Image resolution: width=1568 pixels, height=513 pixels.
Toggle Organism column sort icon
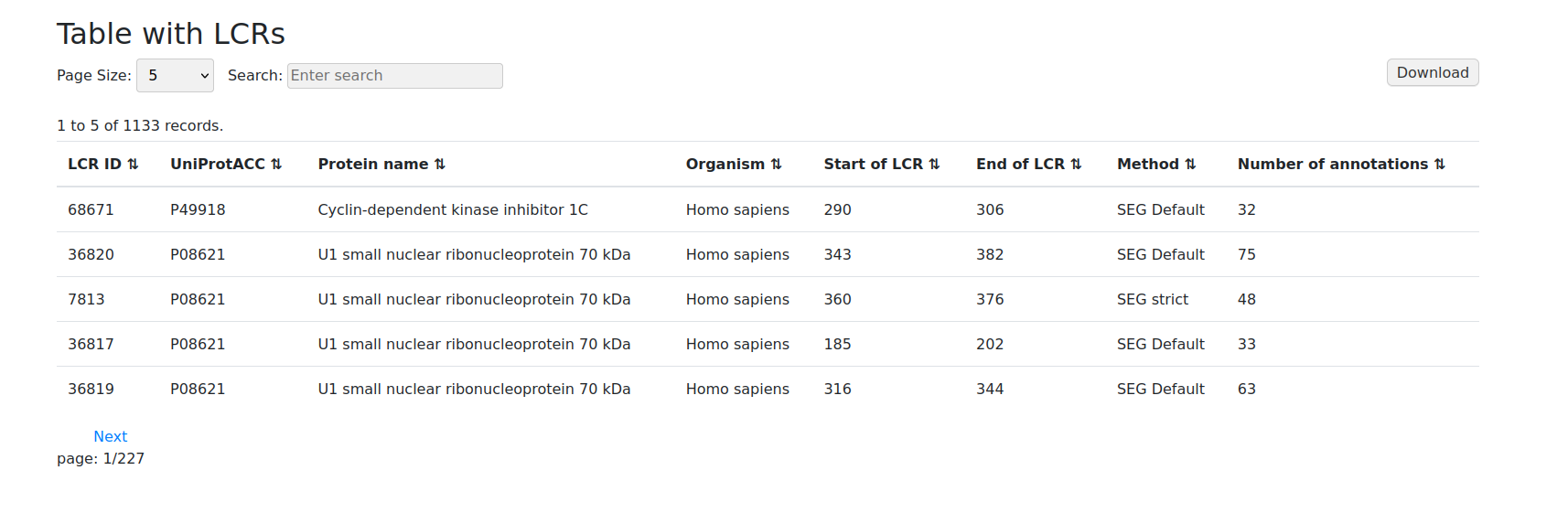click(x=777, y=165)
